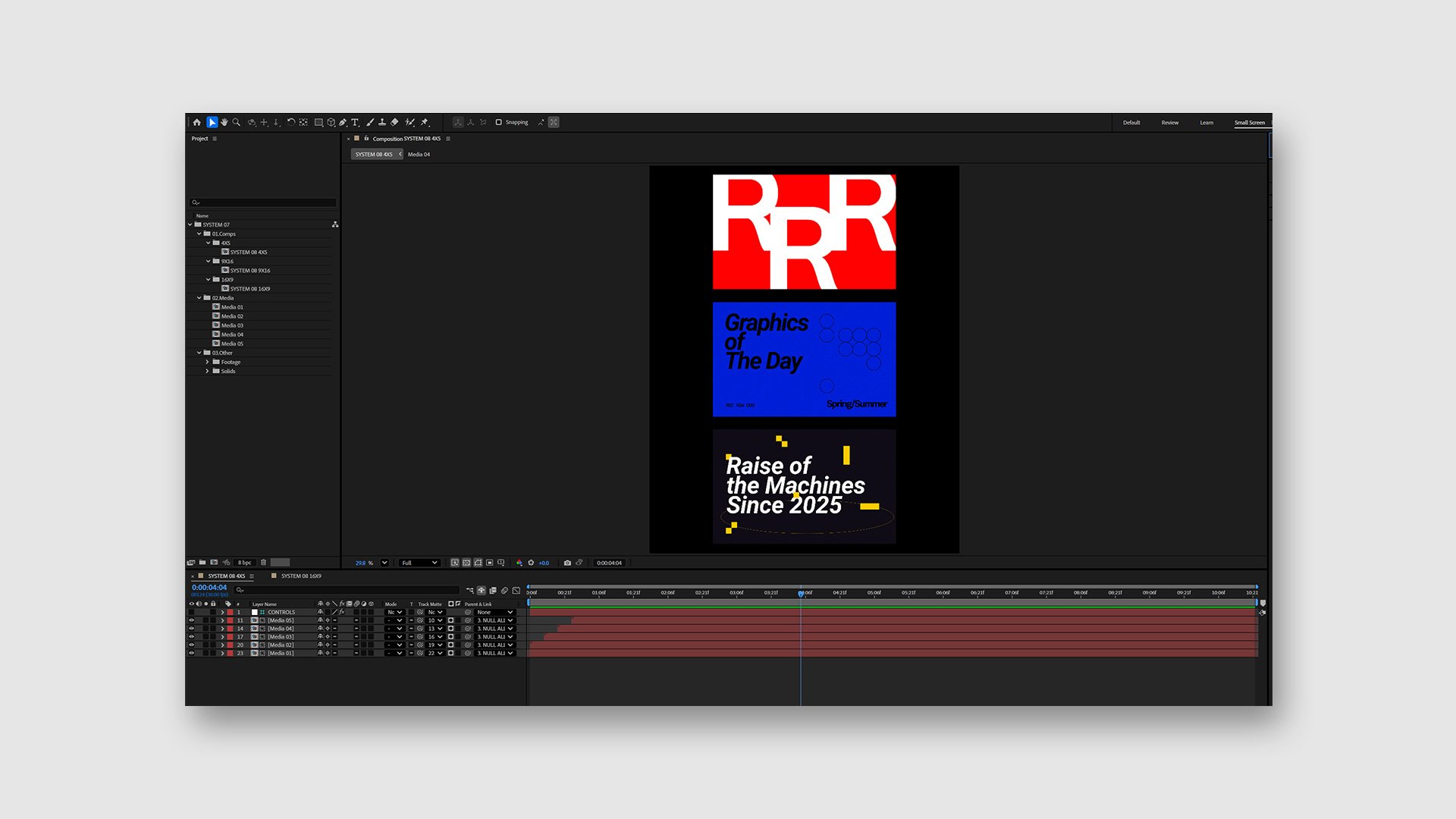This screenshot has width=1456, height=819.
Task: Open Project panel menu icon
Action: [215, 139]
